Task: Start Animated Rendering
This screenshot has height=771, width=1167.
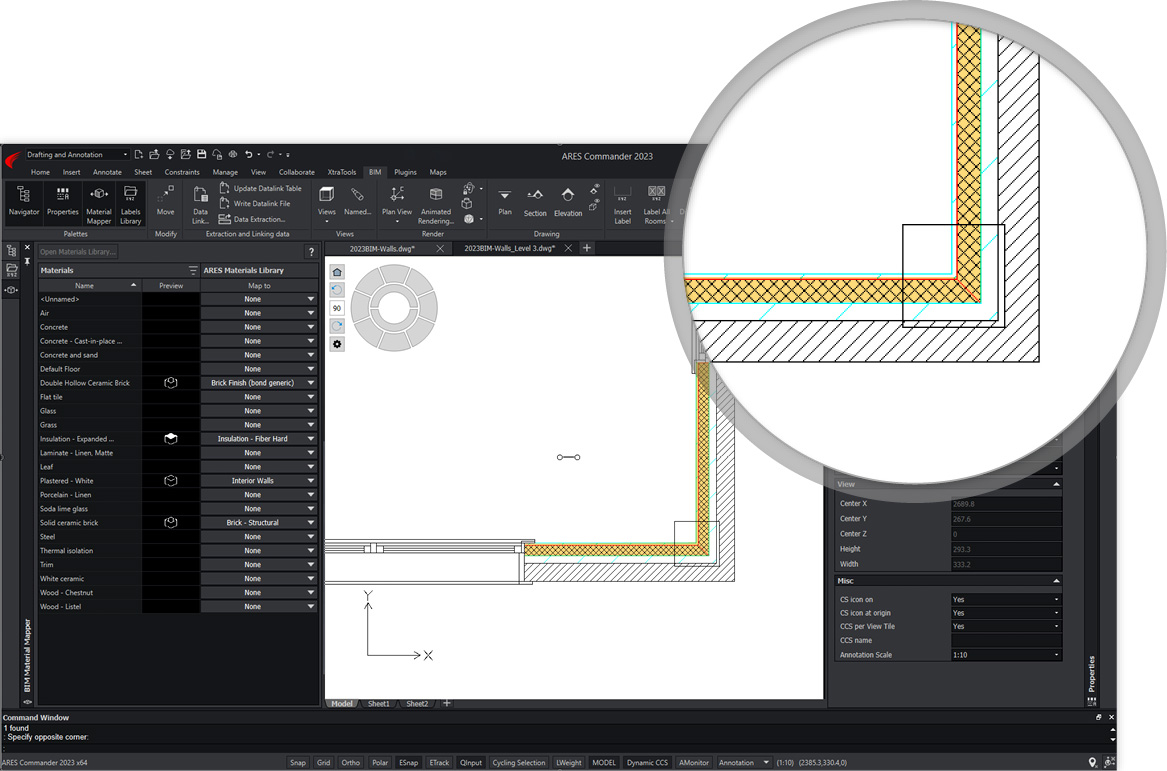Action: coord(435,205)
